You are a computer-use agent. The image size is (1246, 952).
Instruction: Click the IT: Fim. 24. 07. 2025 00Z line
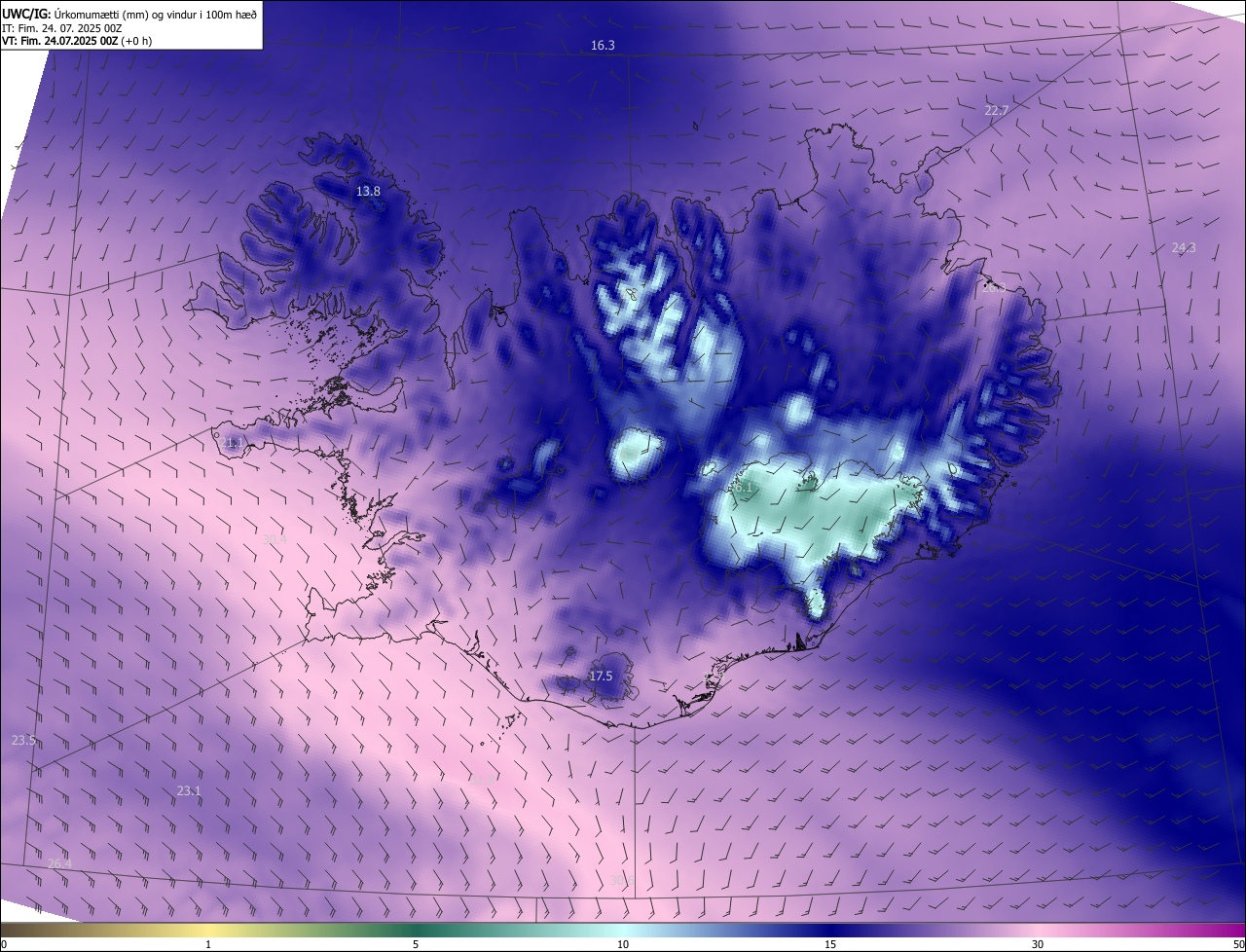pyautogui.click(x=61, y=28)
